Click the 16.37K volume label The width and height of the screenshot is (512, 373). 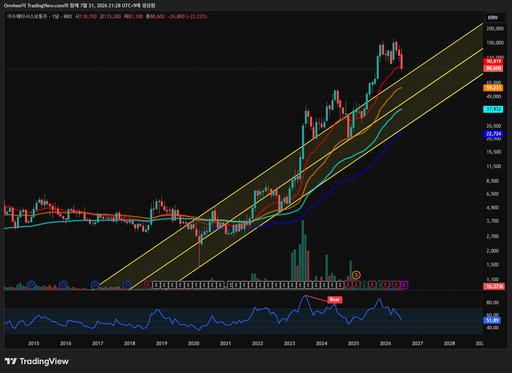tap(494, 286)
